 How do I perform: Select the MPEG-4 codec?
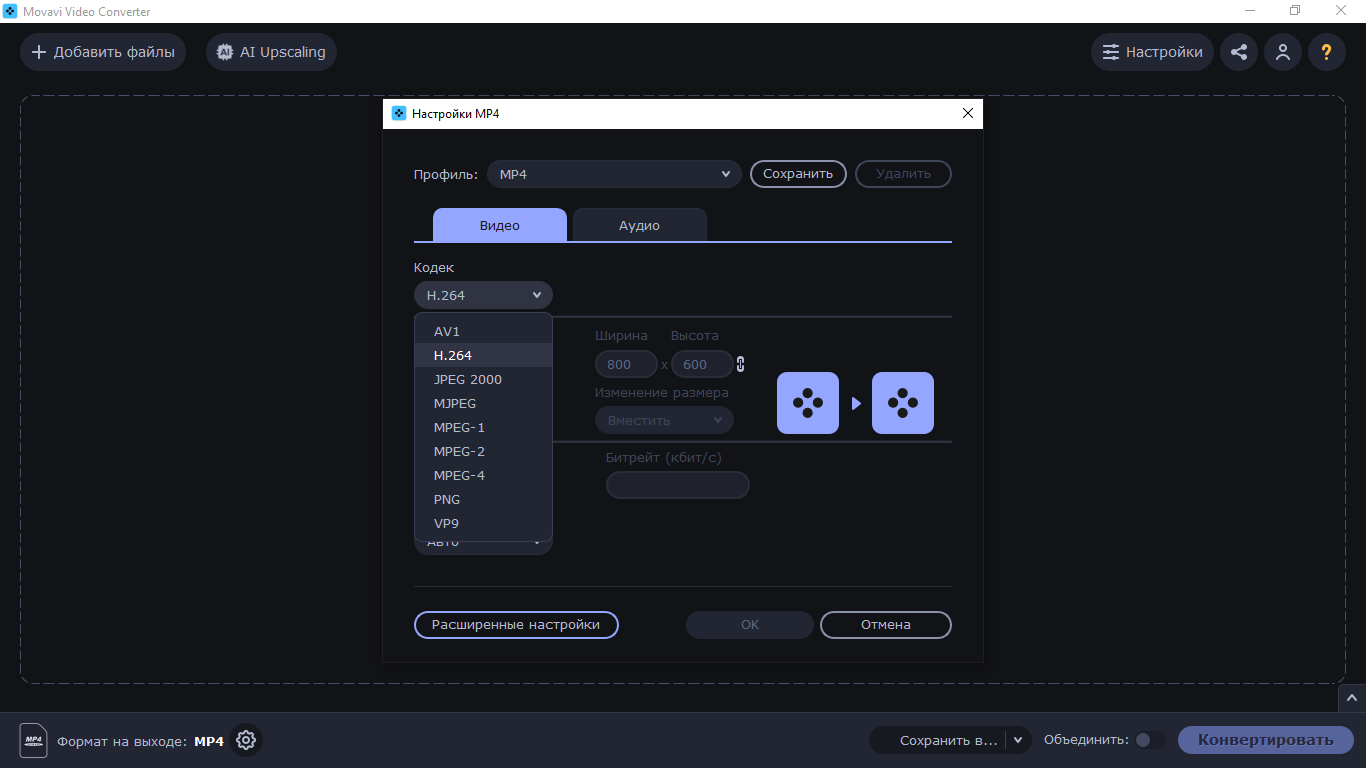pyautogui.click(x=483, y=475)
